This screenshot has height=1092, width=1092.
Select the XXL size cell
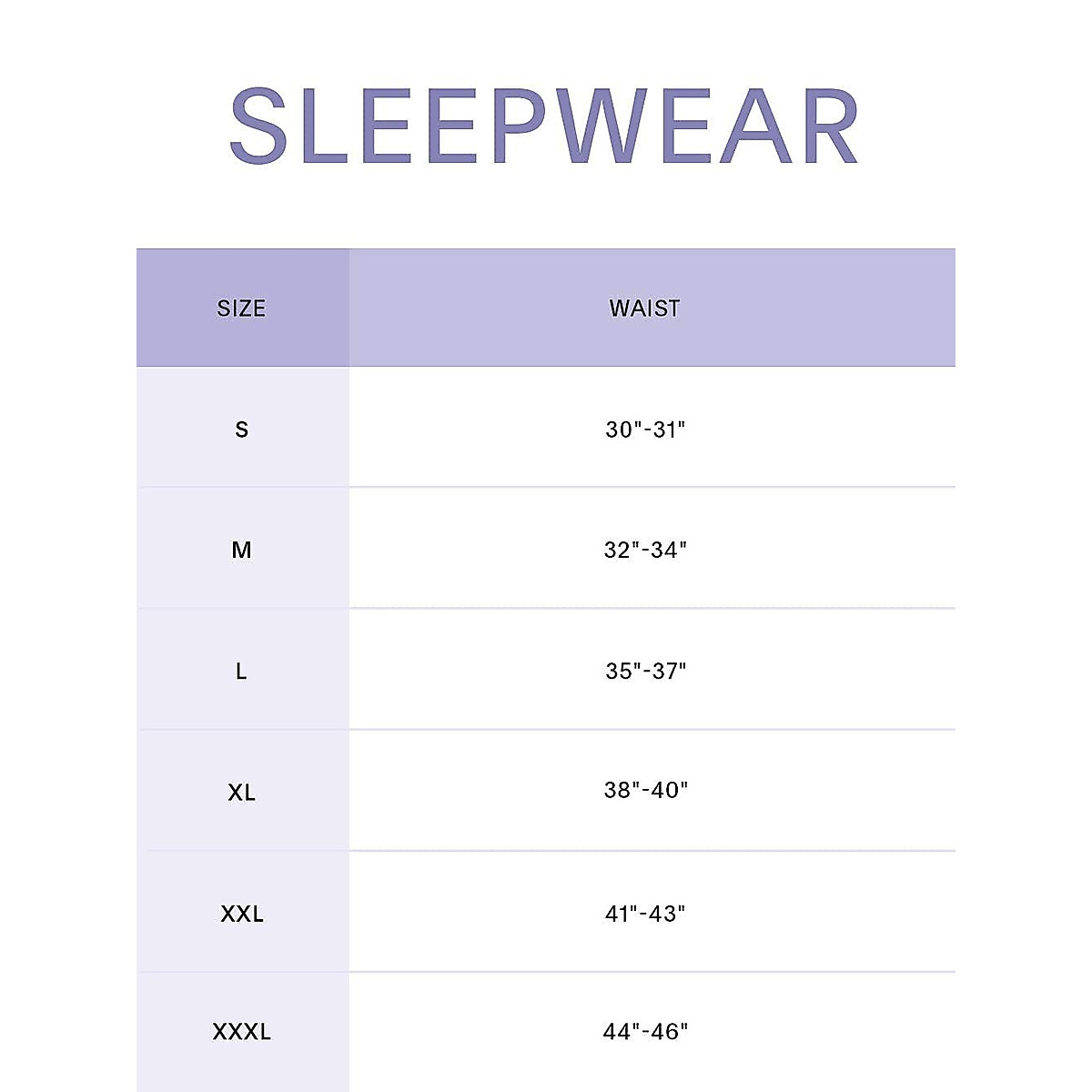click(x=241, y=914)
